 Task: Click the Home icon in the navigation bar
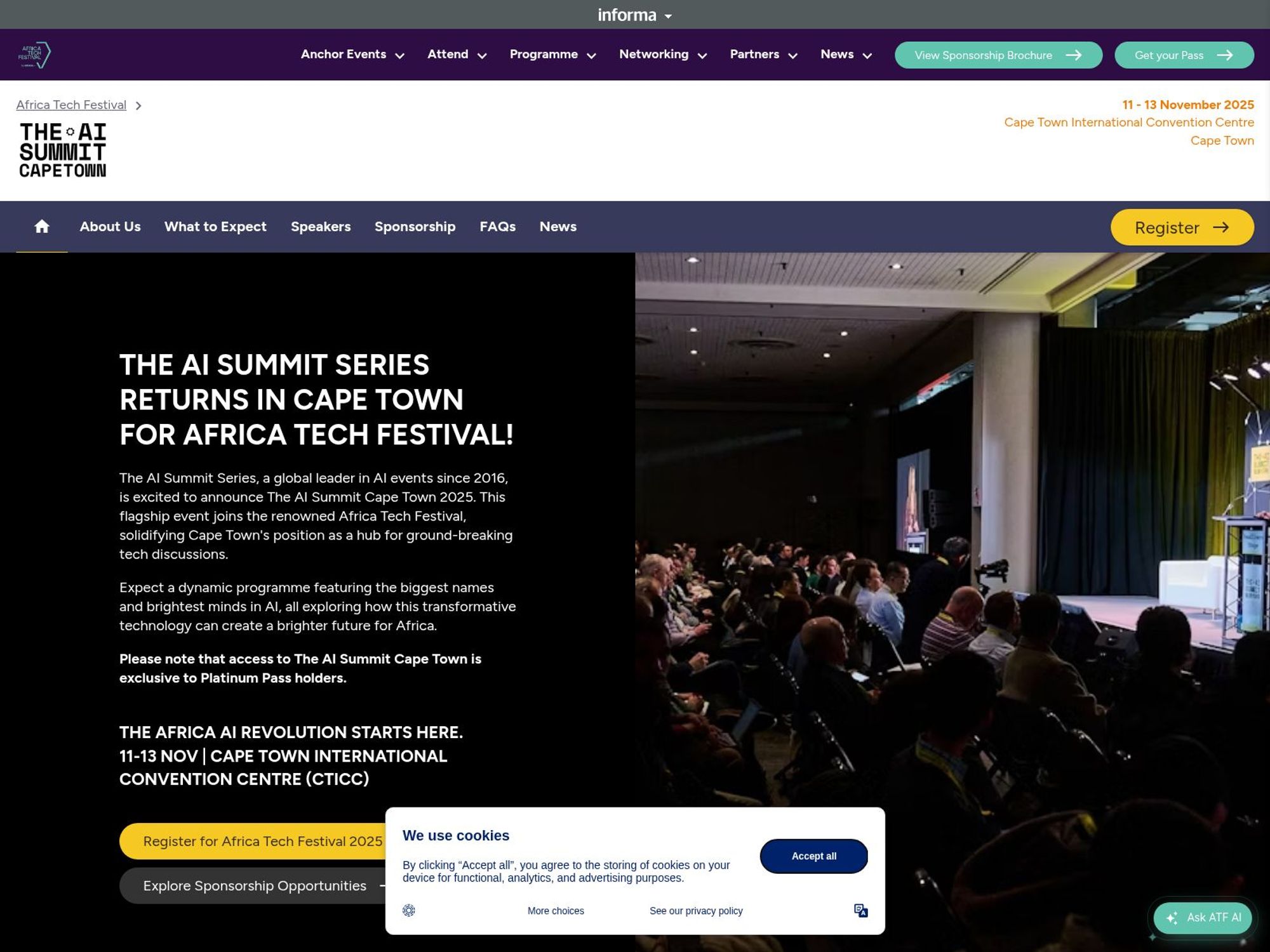tap(42, 227)
